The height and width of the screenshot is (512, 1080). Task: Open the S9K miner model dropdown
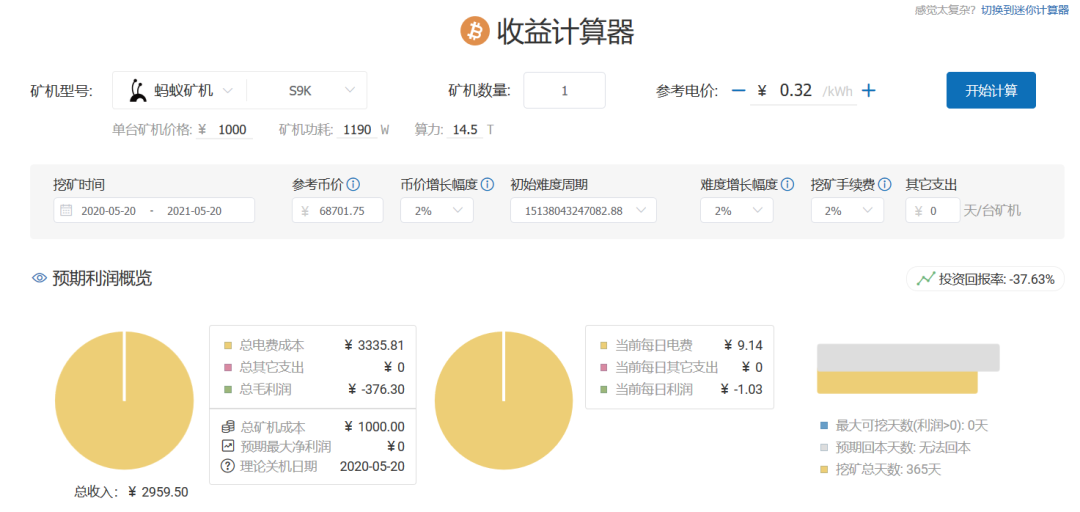pos(307,90)
